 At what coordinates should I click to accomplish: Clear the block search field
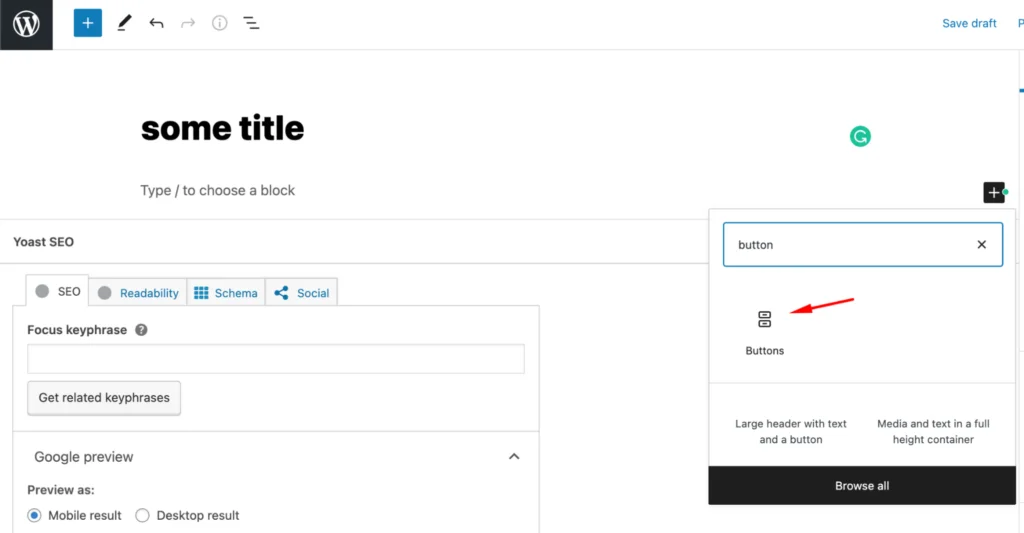click(981, 244)
